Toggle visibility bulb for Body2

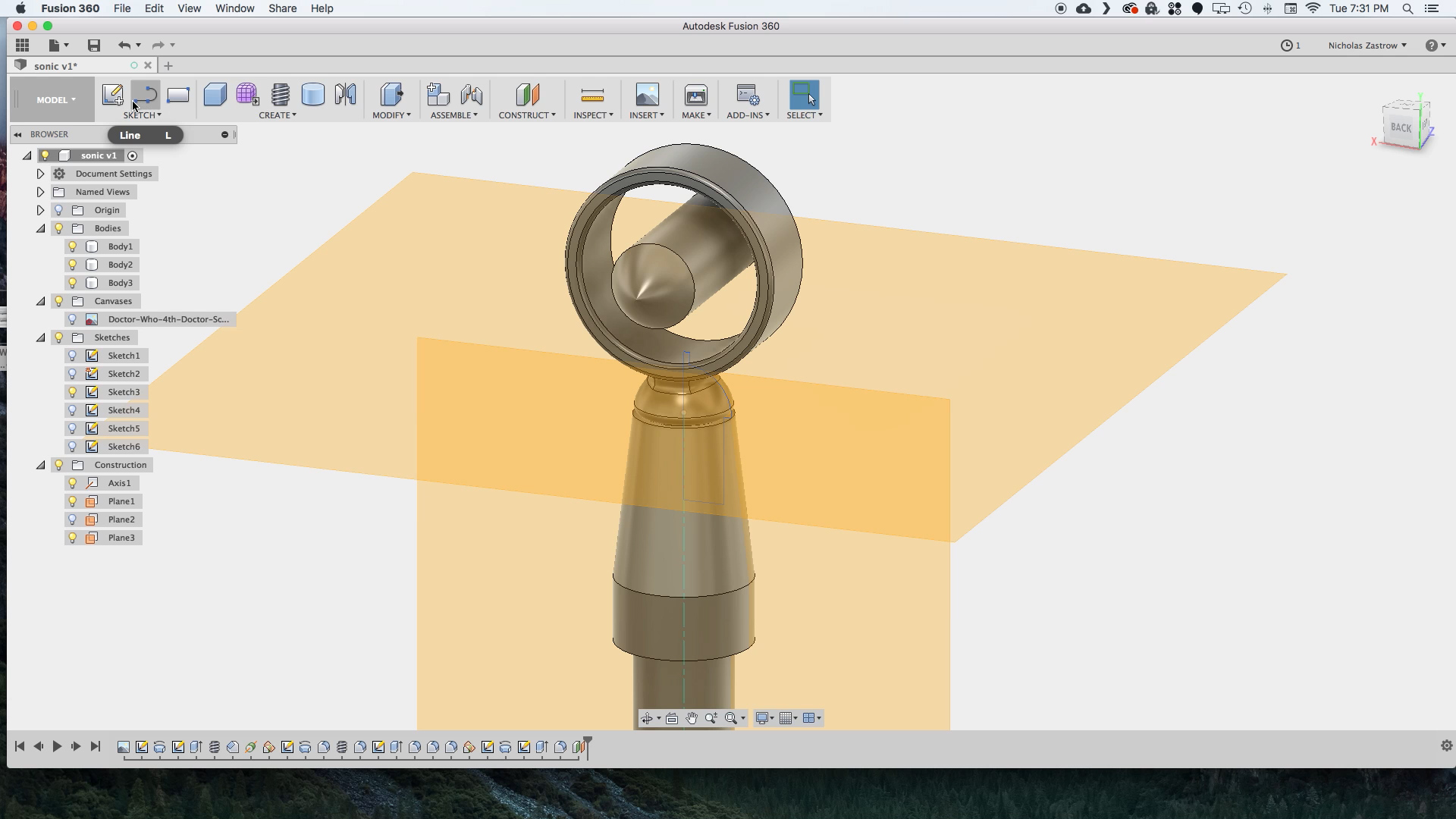coord(73,265)
